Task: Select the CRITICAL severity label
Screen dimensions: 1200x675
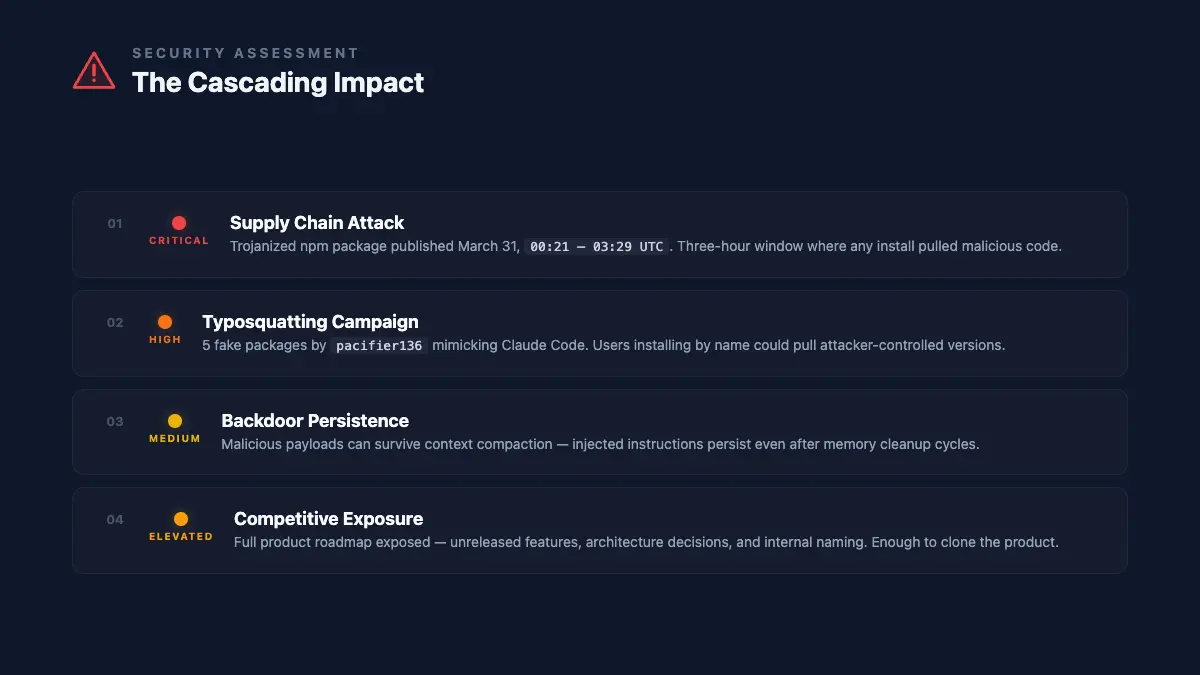Action: pos(179,241)
